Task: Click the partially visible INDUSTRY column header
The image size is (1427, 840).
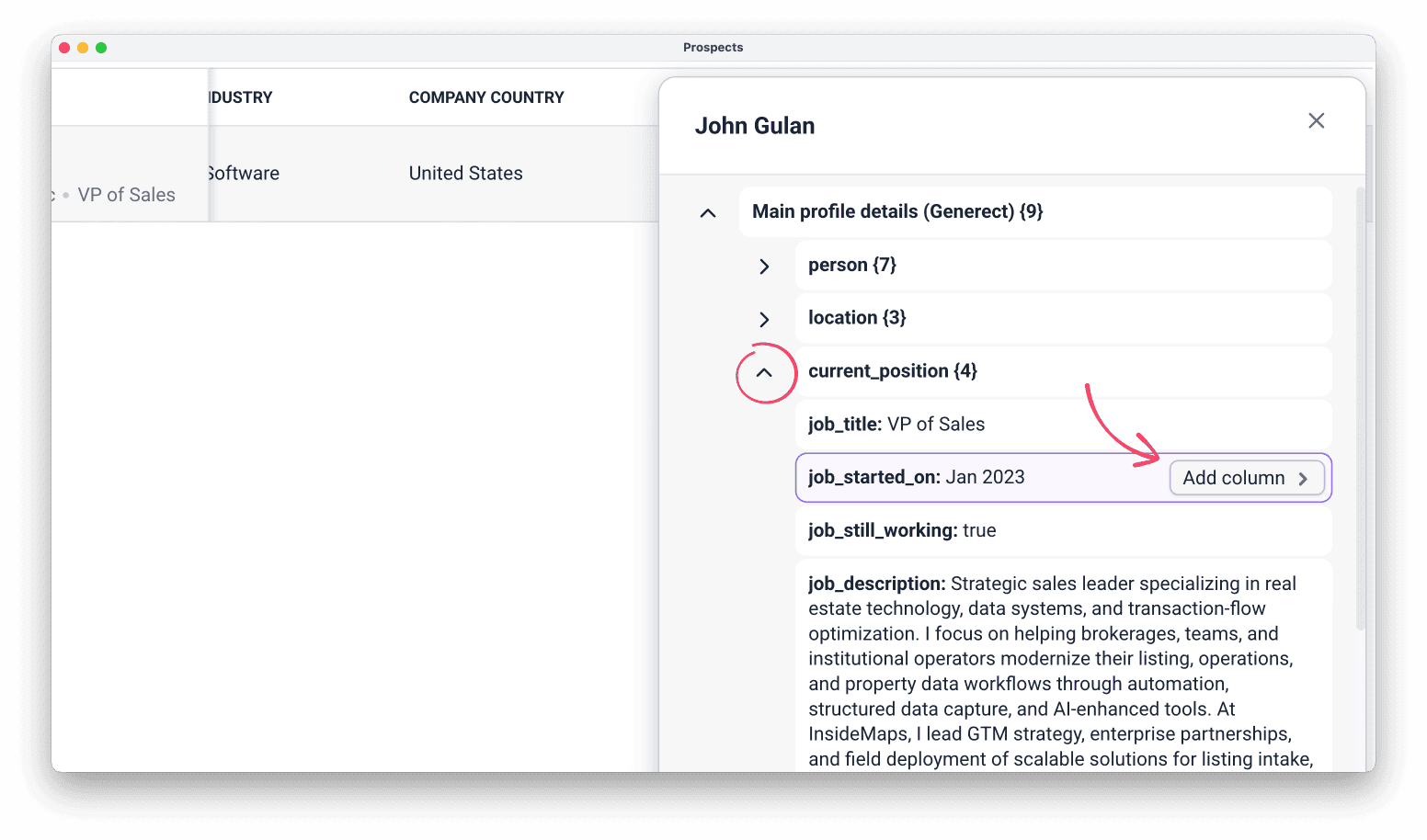Action: pos(242,97)
